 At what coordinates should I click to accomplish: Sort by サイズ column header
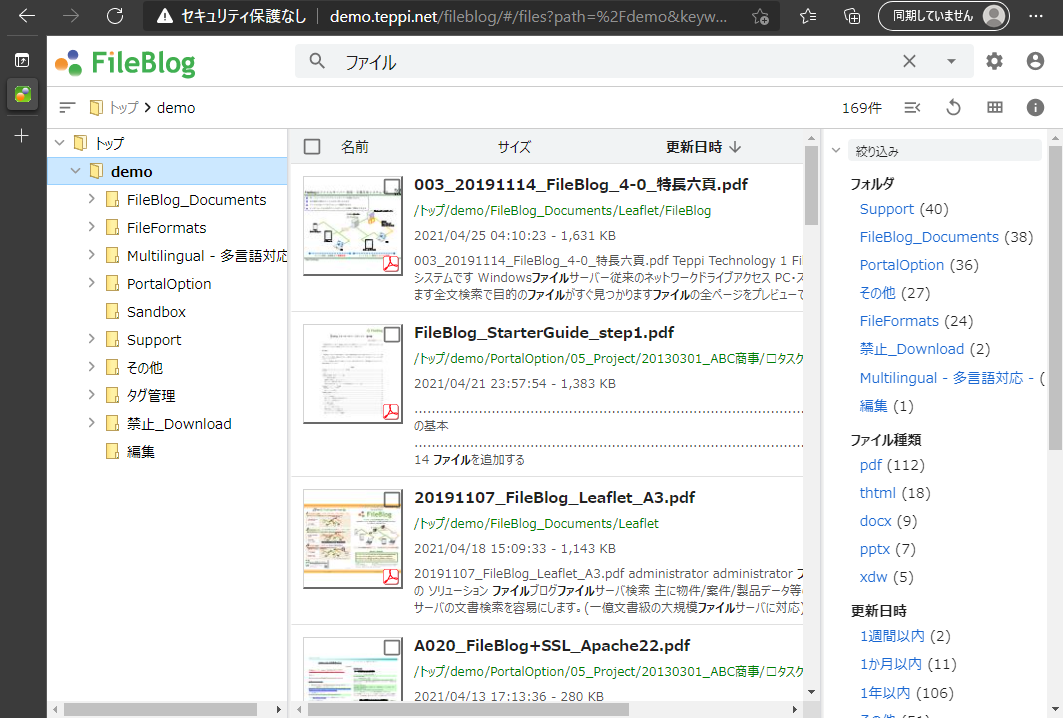(x=515, y=147)
